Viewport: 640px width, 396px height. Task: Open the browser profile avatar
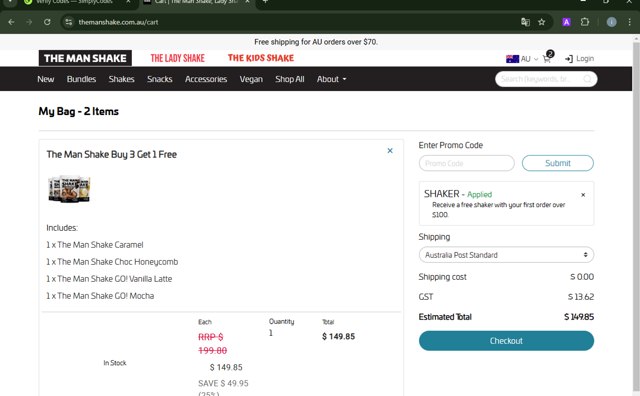(x=611, y=22)
